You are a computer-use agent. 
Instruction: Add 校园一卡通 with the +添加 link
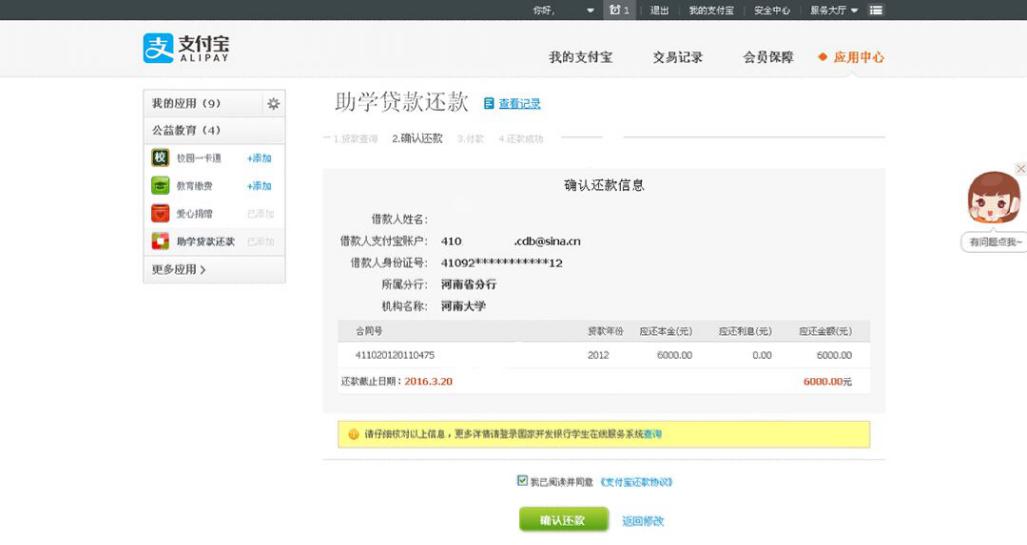point(259,158)
